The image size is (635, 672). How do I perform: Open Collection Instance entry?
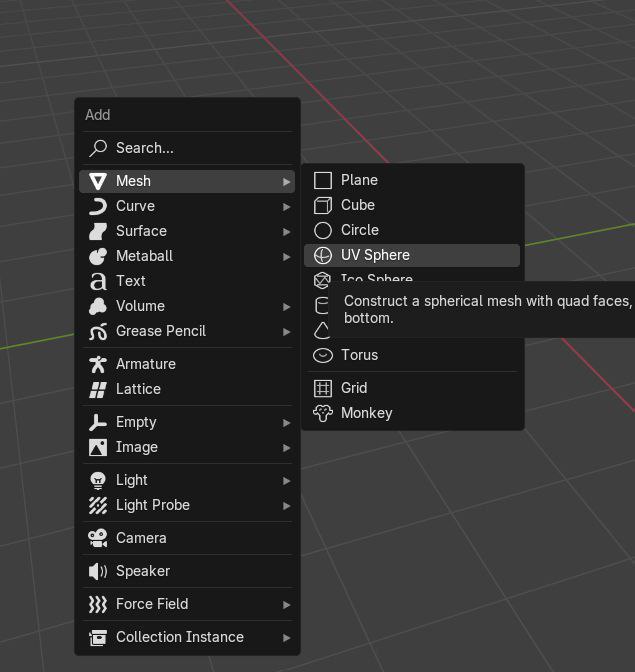tap(179, 637)
